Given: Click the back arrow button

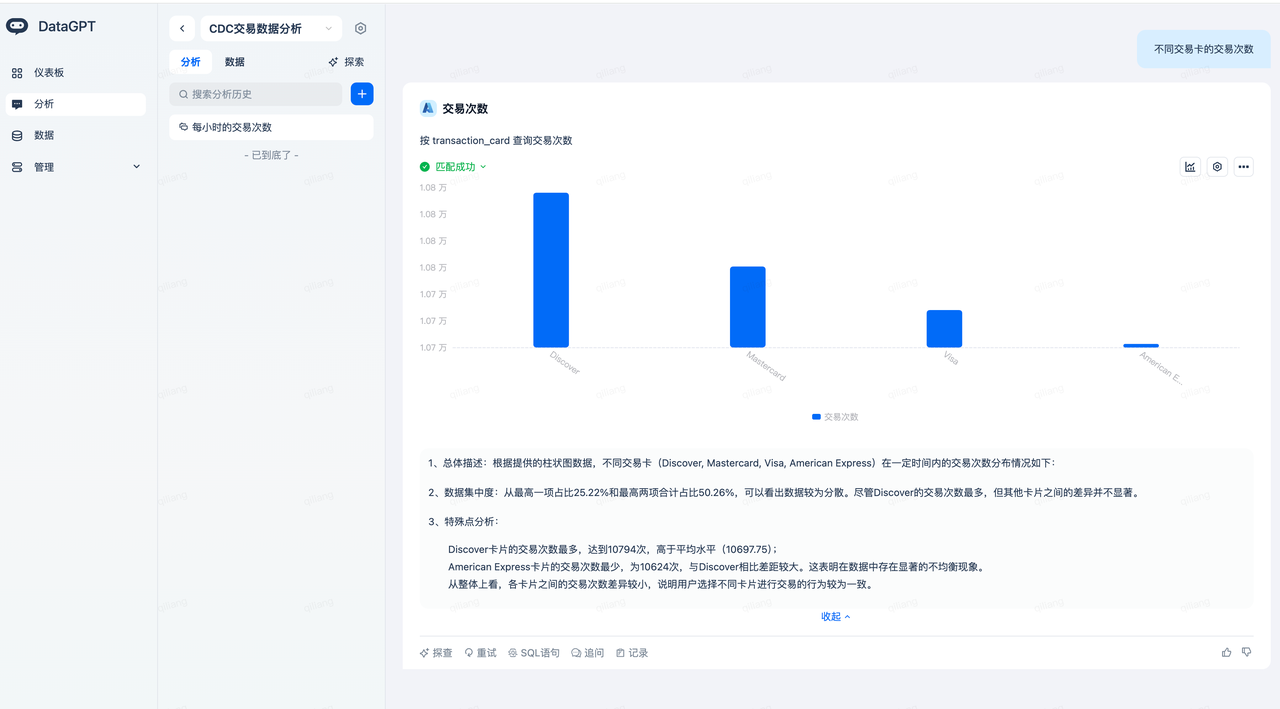Looking at the screenshot, I should 182,29.
